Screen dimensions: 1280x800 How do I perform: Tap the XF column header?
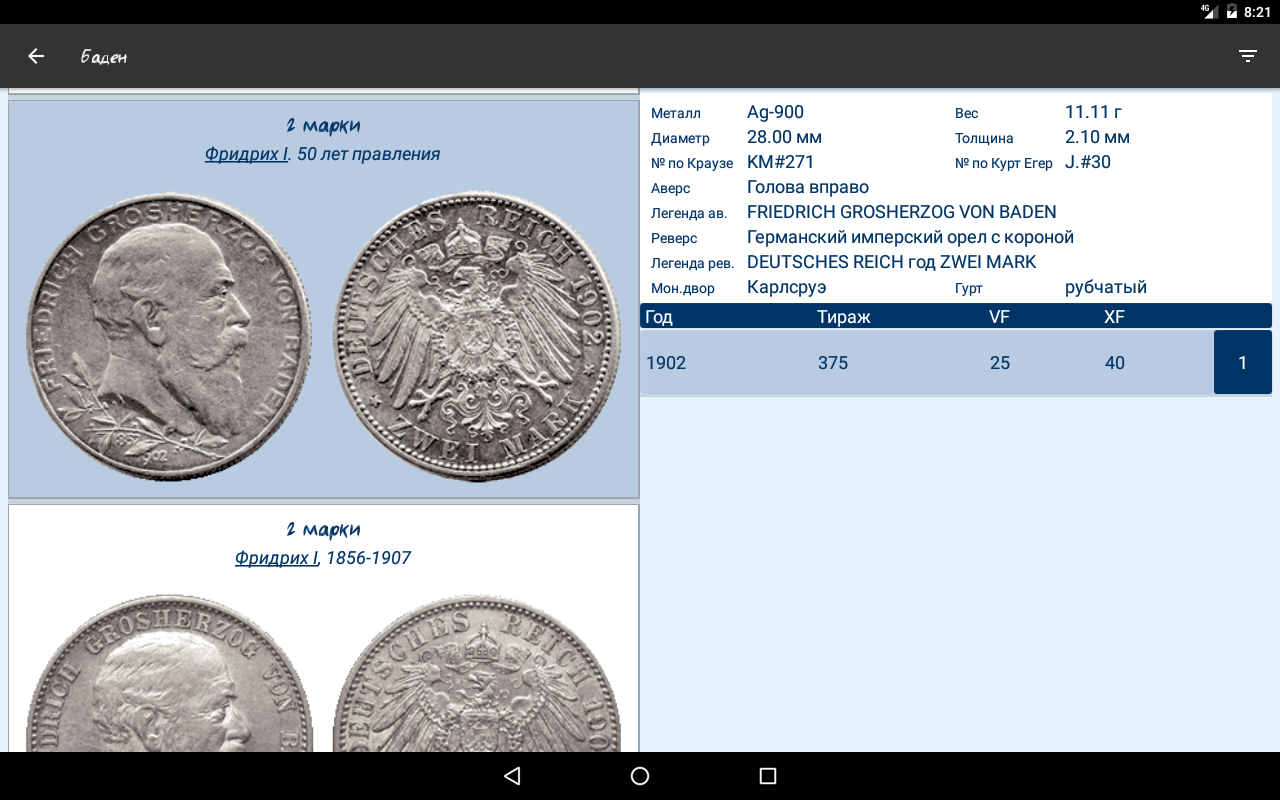1114,317
